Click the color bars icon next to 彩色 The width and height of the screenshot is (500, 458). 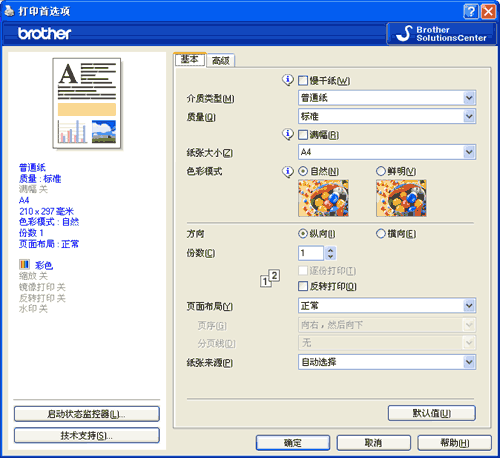coord(24,265)
